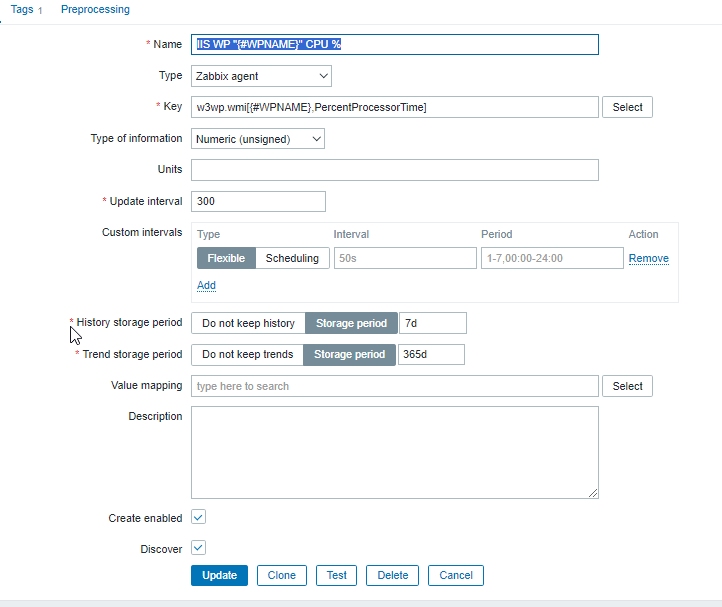This screenshot has height=607, width=722.
Task: Click into the Name input field
Action: point(395,45)
